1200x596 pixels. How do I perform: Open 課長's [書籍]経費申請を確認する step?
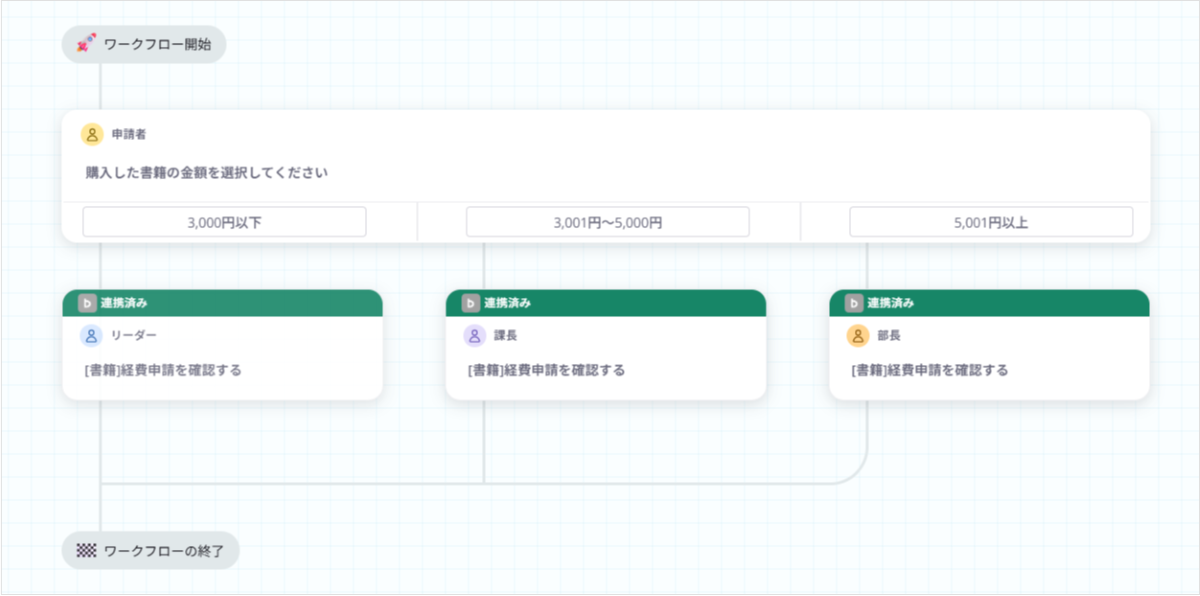[547, 370]
